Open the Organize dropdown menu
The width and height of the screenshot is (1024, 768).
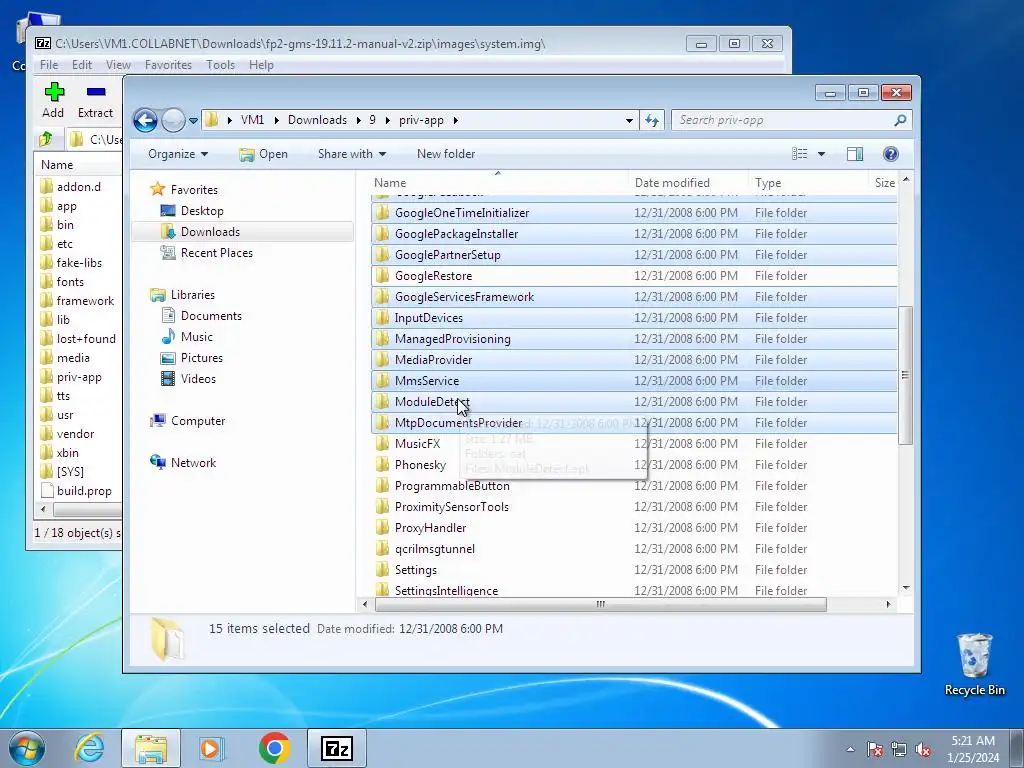click(x=178, y=154)
